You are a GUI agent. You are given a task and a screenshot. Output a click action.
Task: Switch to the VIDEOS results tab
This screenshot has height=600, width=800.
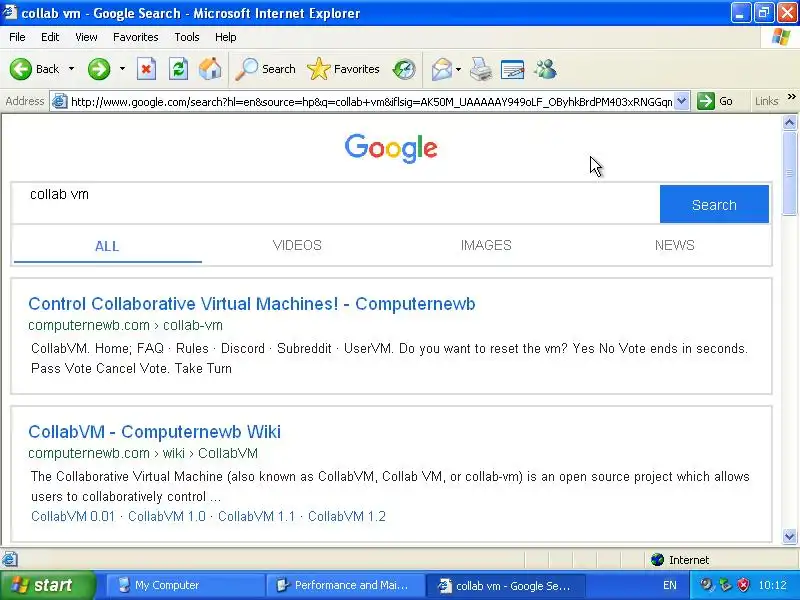click(297, 245)
